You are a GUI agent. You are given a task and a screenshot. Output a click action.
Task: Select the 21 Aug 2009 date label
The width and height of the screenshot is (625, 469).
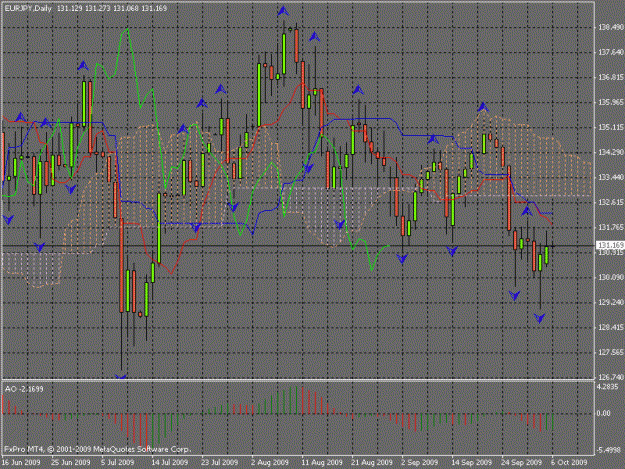[372, 463]
